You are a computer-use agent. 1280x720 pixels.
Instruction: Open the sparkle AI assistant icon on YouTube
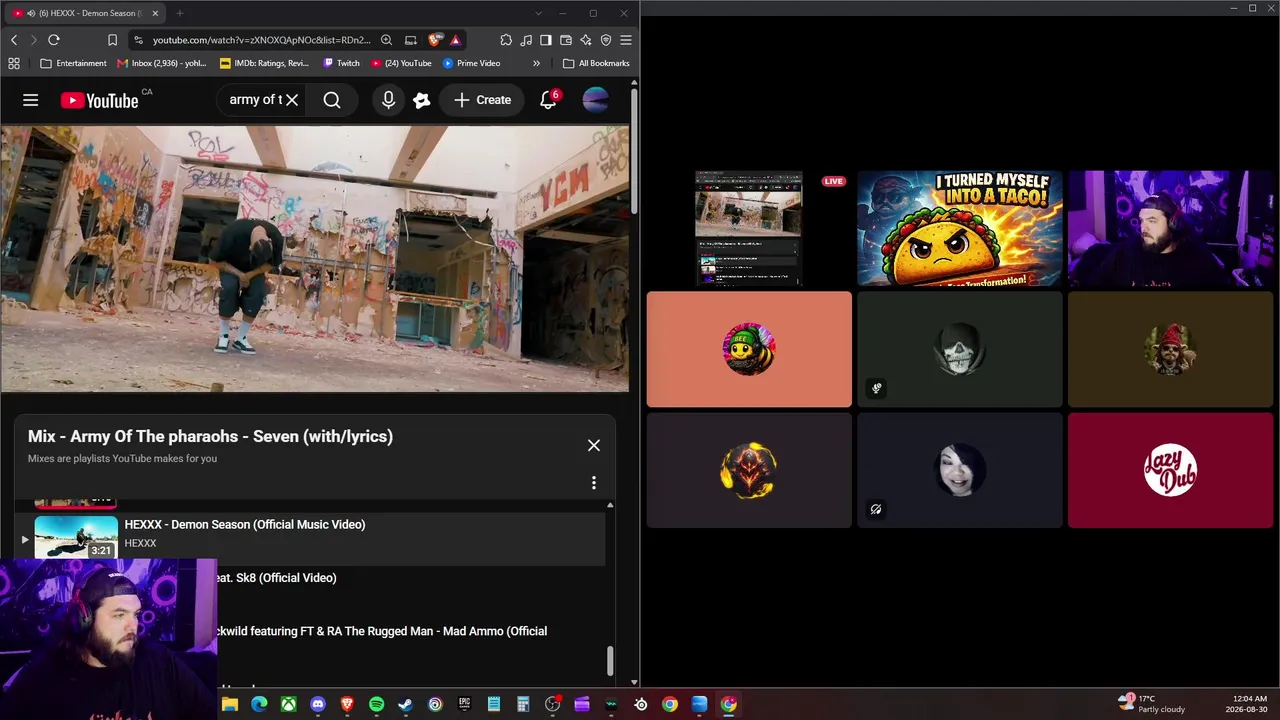coord(422,100)
